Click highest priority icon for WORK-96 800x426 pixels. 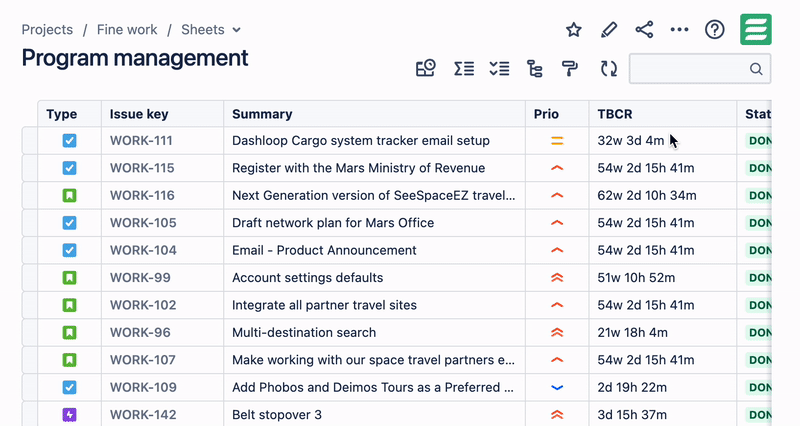[x=557, y=333]
